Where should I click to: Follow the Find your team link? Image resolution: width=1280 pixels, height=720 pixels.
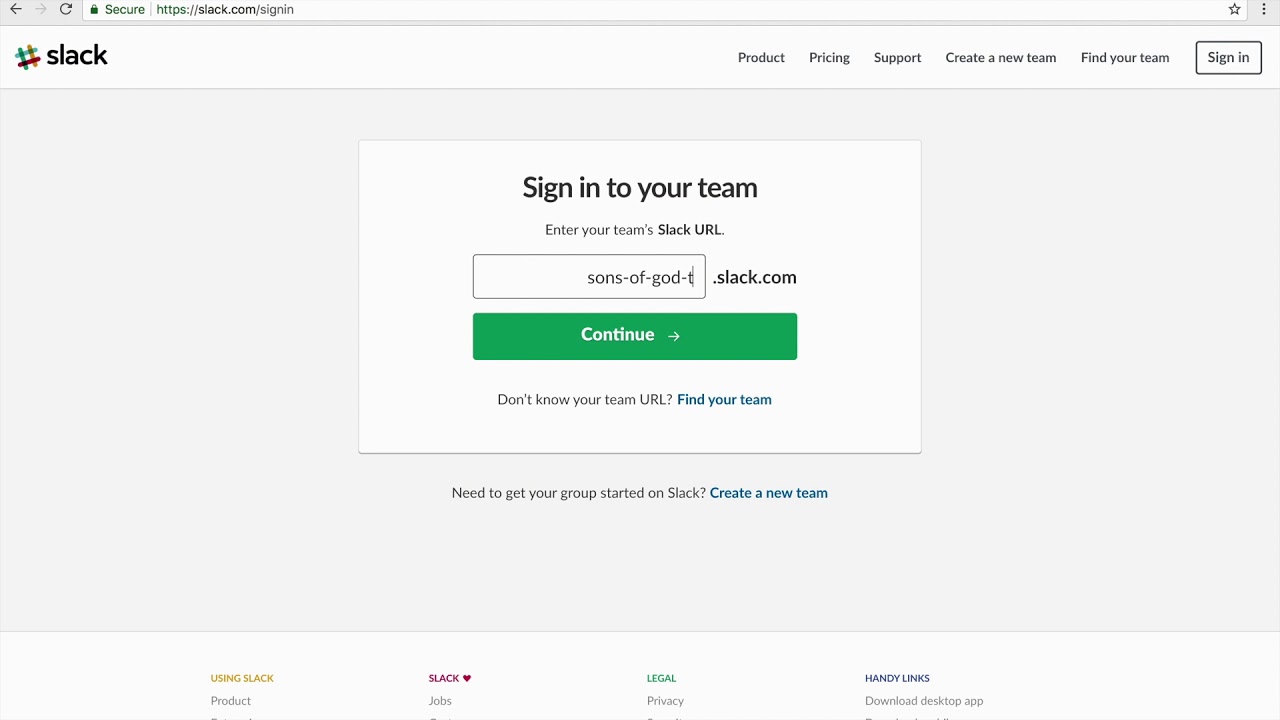pos(724,399)
